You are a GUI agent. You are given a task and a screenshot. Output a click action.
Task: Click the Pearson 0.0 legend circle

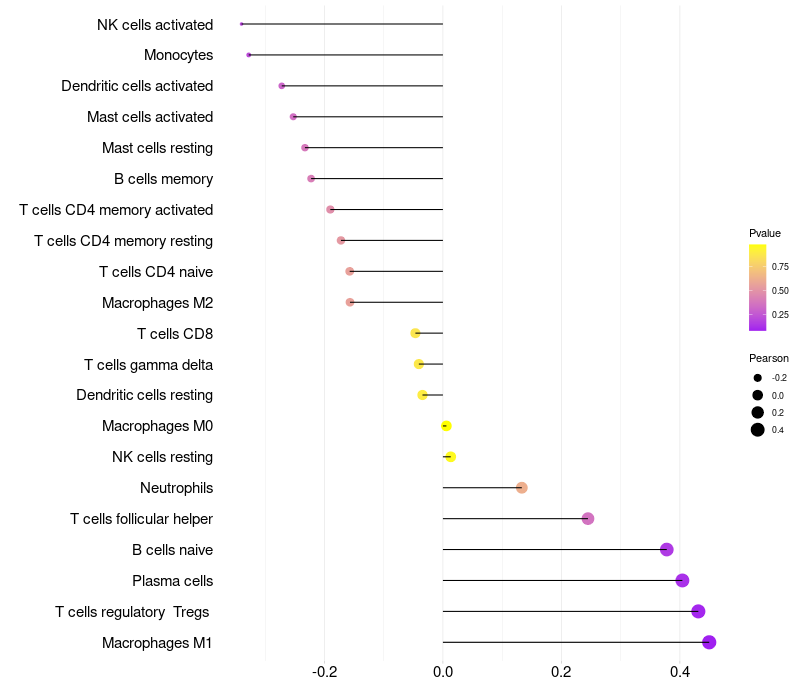[x=758, y=395]
